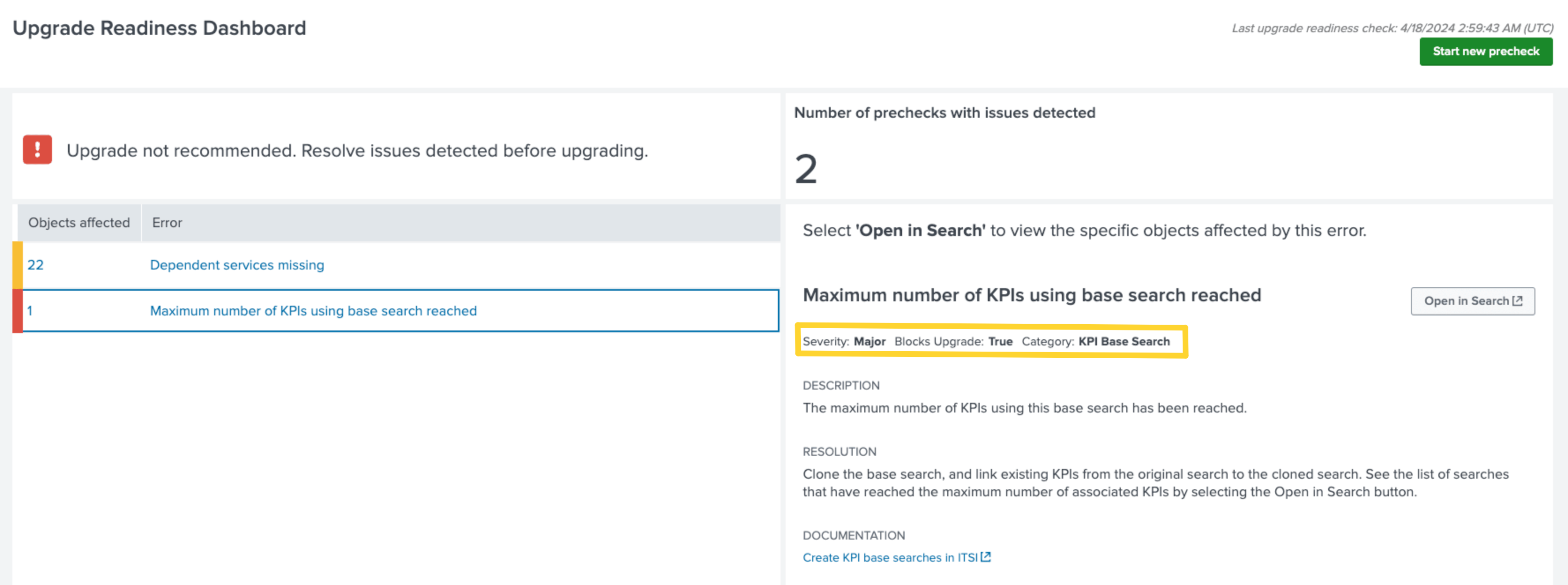This screenshot has height=585, width=1568.
Task: Click the last upgrade readiness check timestamp
Action: (x=1393, y=27)
